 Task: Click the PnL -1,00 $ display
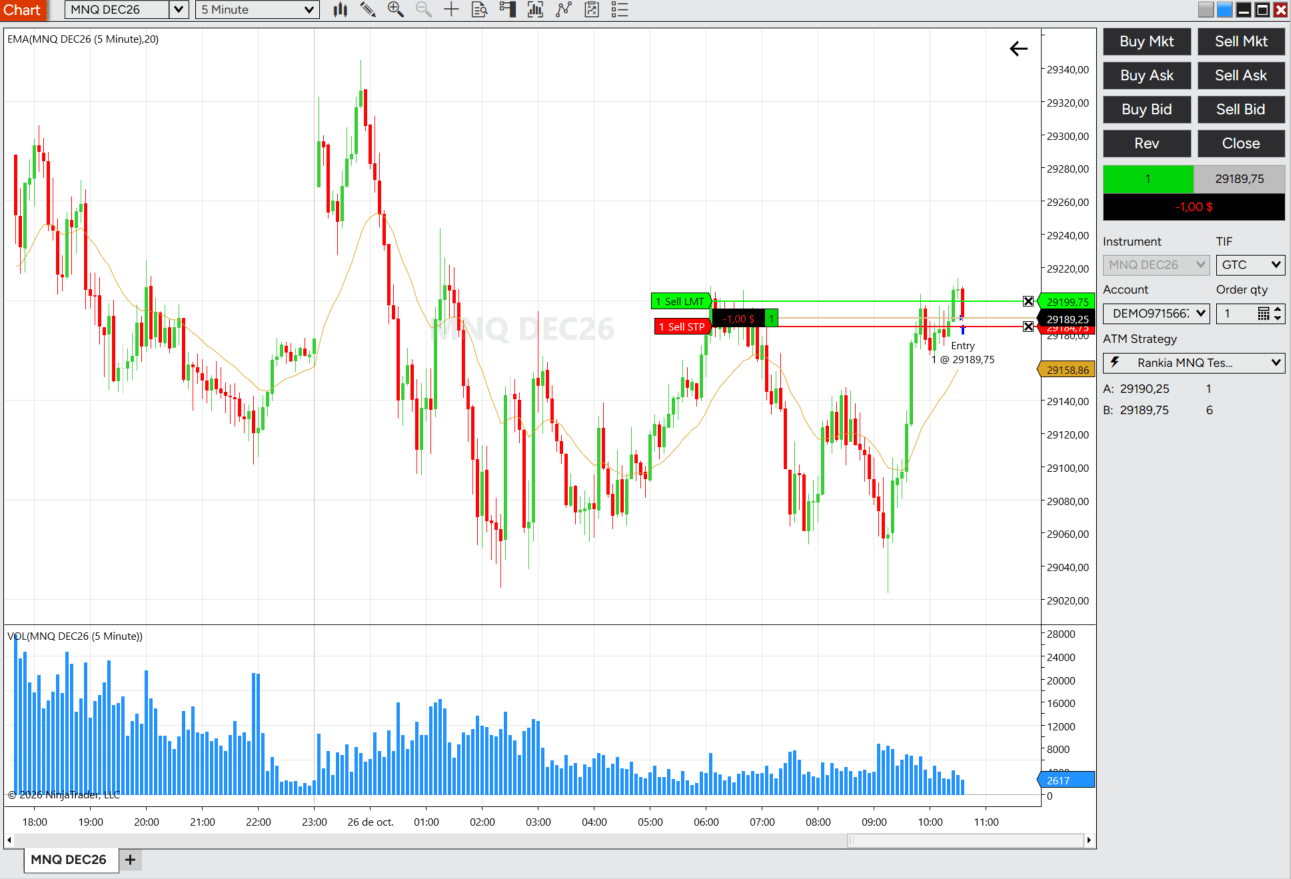click(1194, 207)
